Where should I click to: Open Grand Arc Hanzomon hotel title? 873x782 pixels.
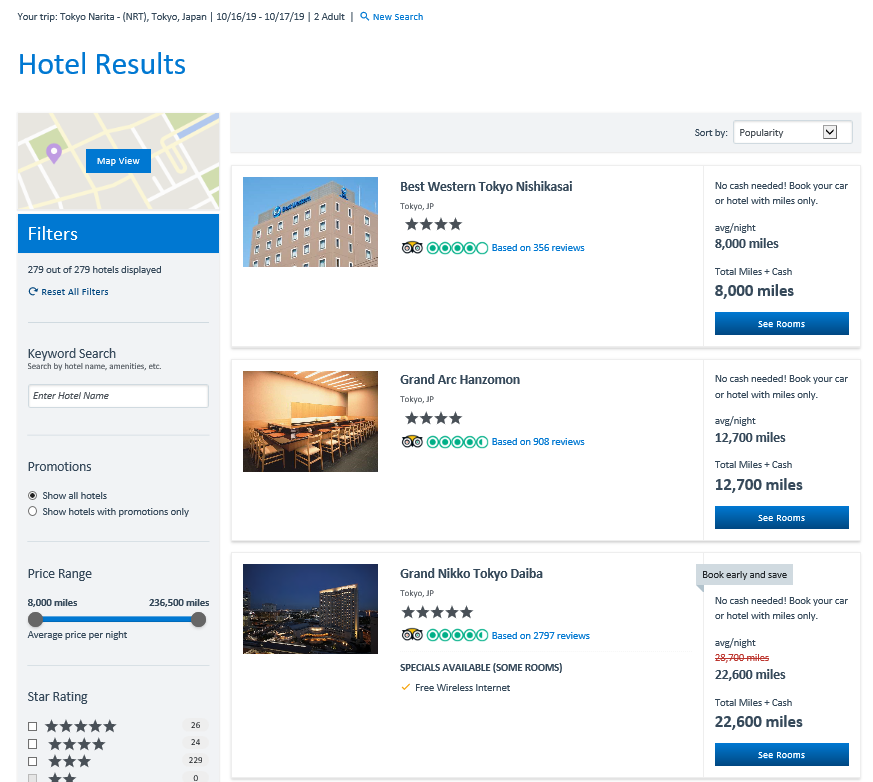point(460,380)
